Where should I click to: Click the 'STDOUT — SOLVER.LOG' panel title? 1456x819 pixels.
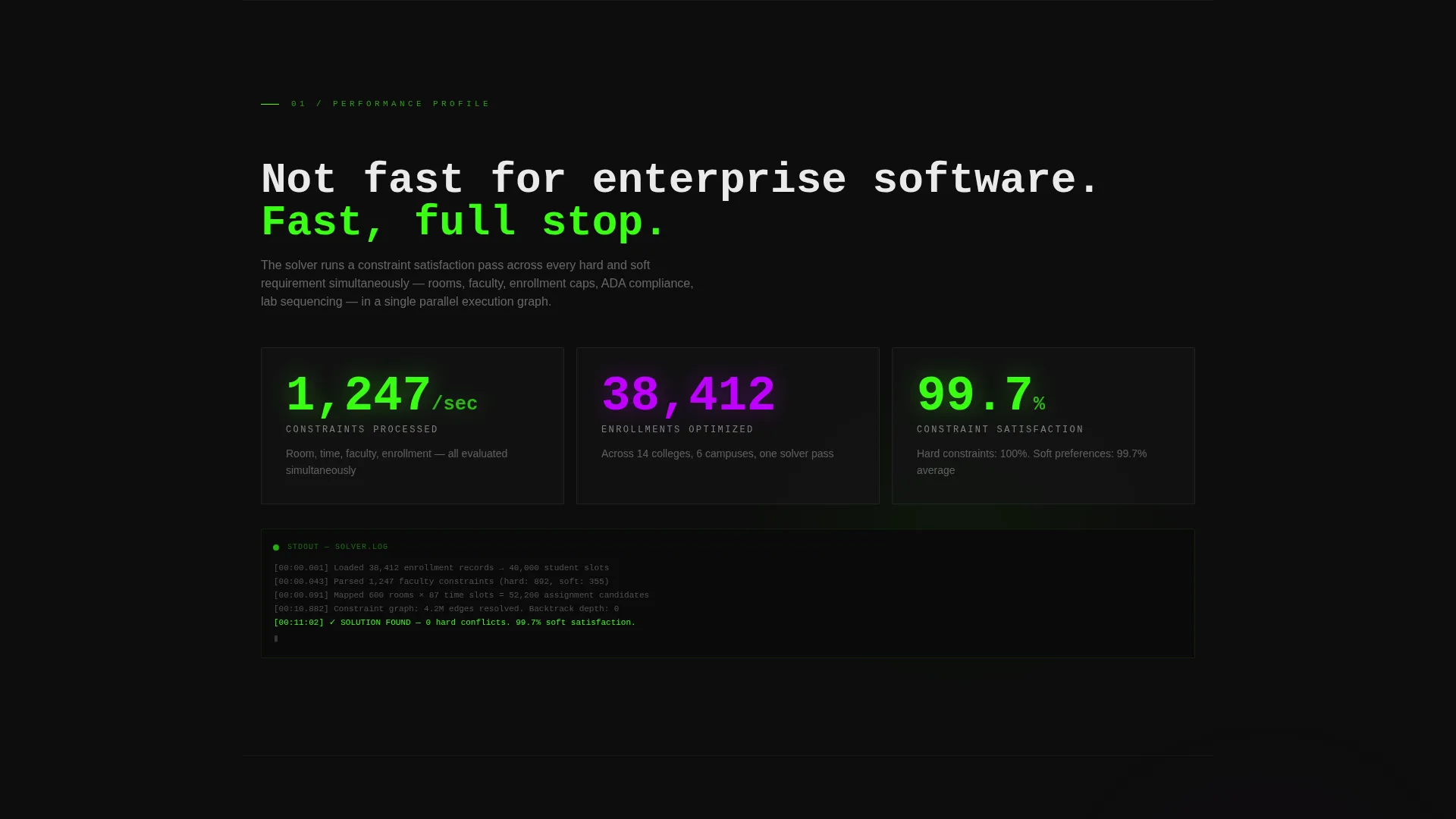337,547
